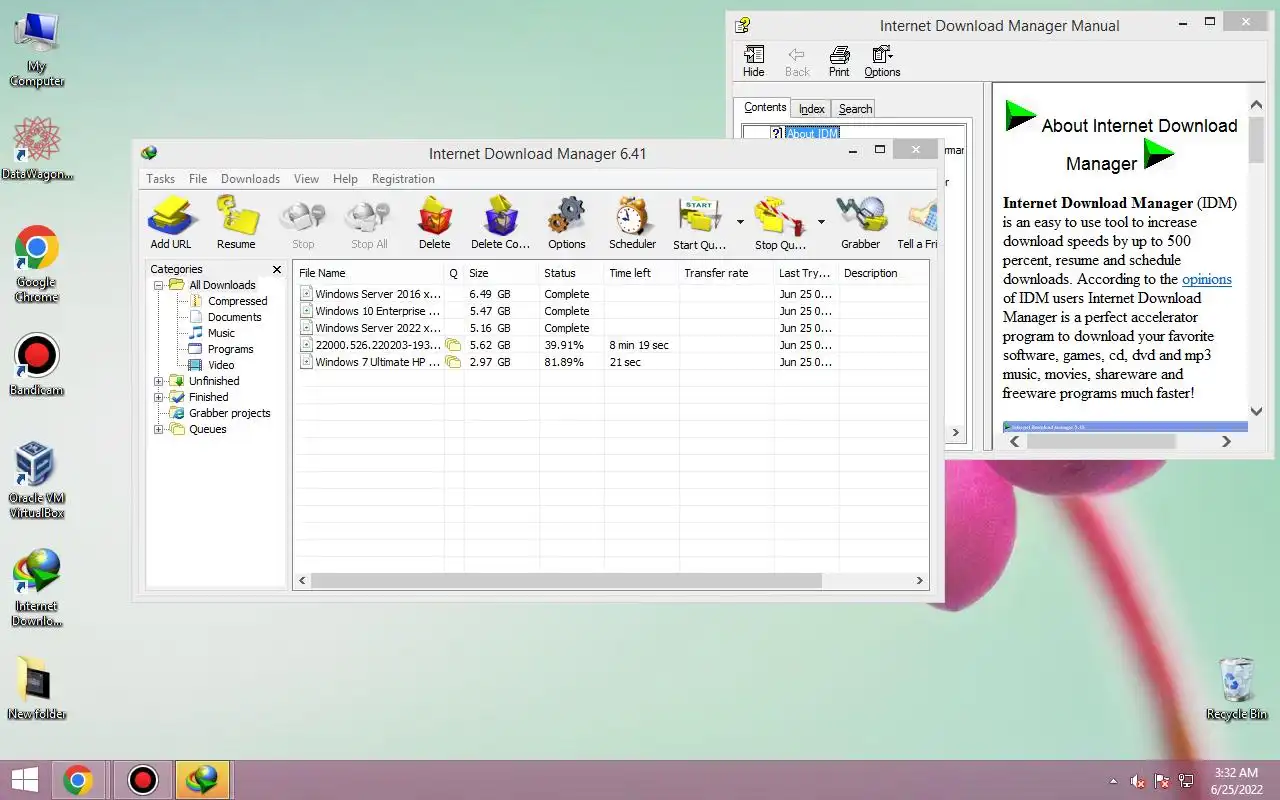
Task: Select Google Chrome desktop shortcut
Action: tap(37, 264)
